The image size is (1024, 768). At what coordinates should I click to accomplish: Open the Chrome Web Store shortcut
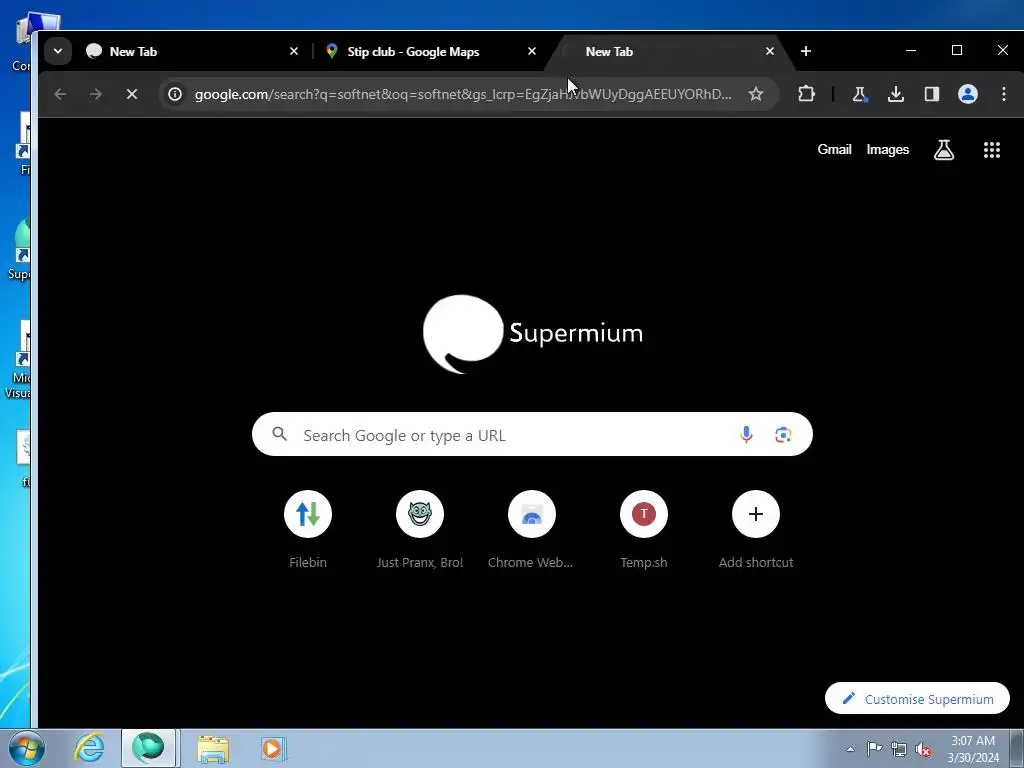tap(532, 529)
